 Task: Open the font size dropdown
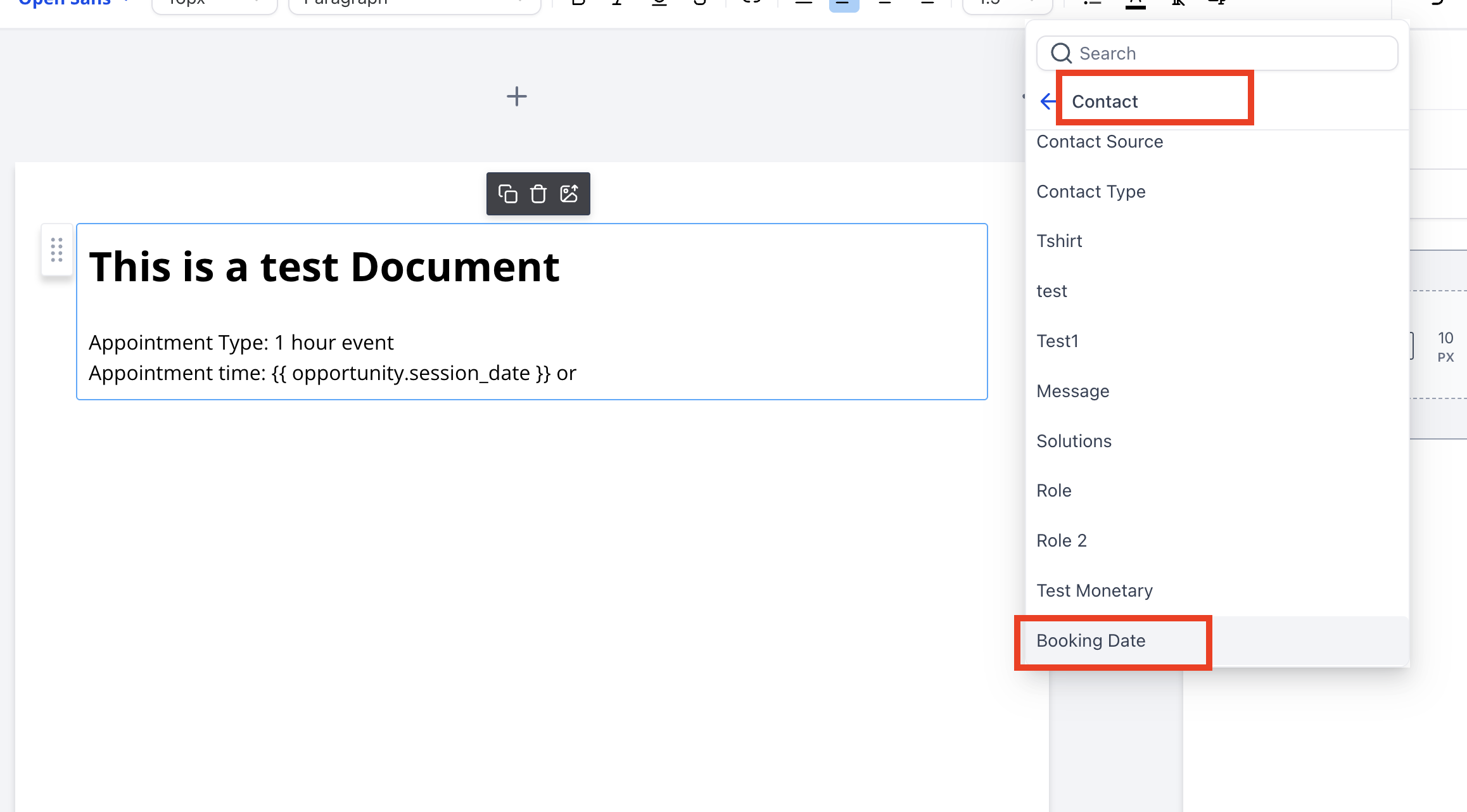[214, 4]
